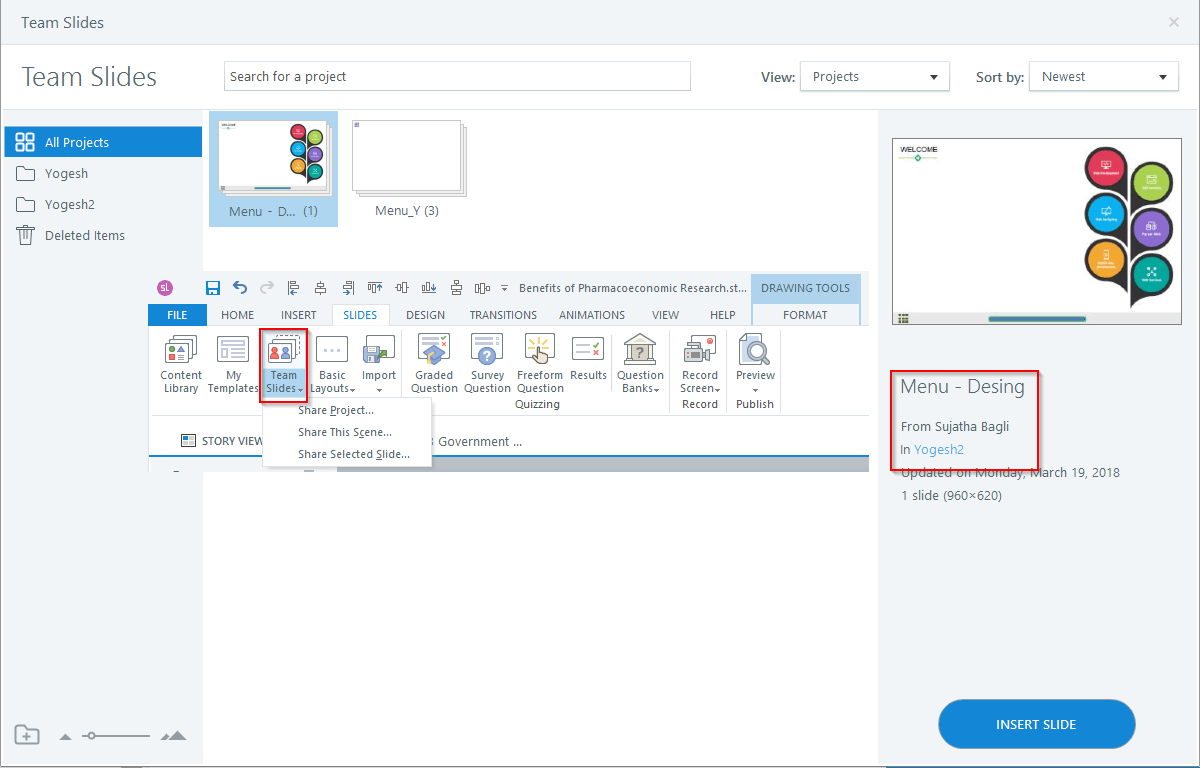The height and width of the screenshot is (768, 1200).
Task: Select All Projects in the sidebar
Action: pyautogui.click(x=103, y=142)
